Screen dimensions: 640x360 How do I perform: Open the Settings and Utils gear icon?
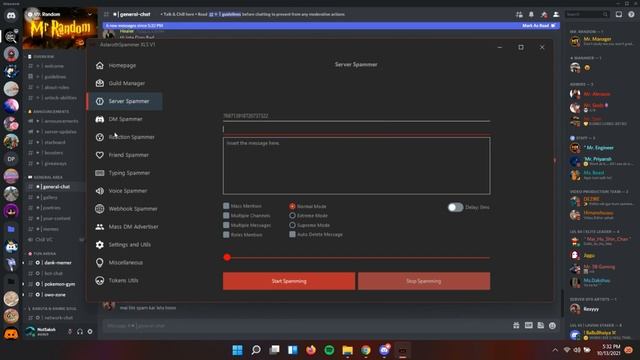[x=100, y=244]
